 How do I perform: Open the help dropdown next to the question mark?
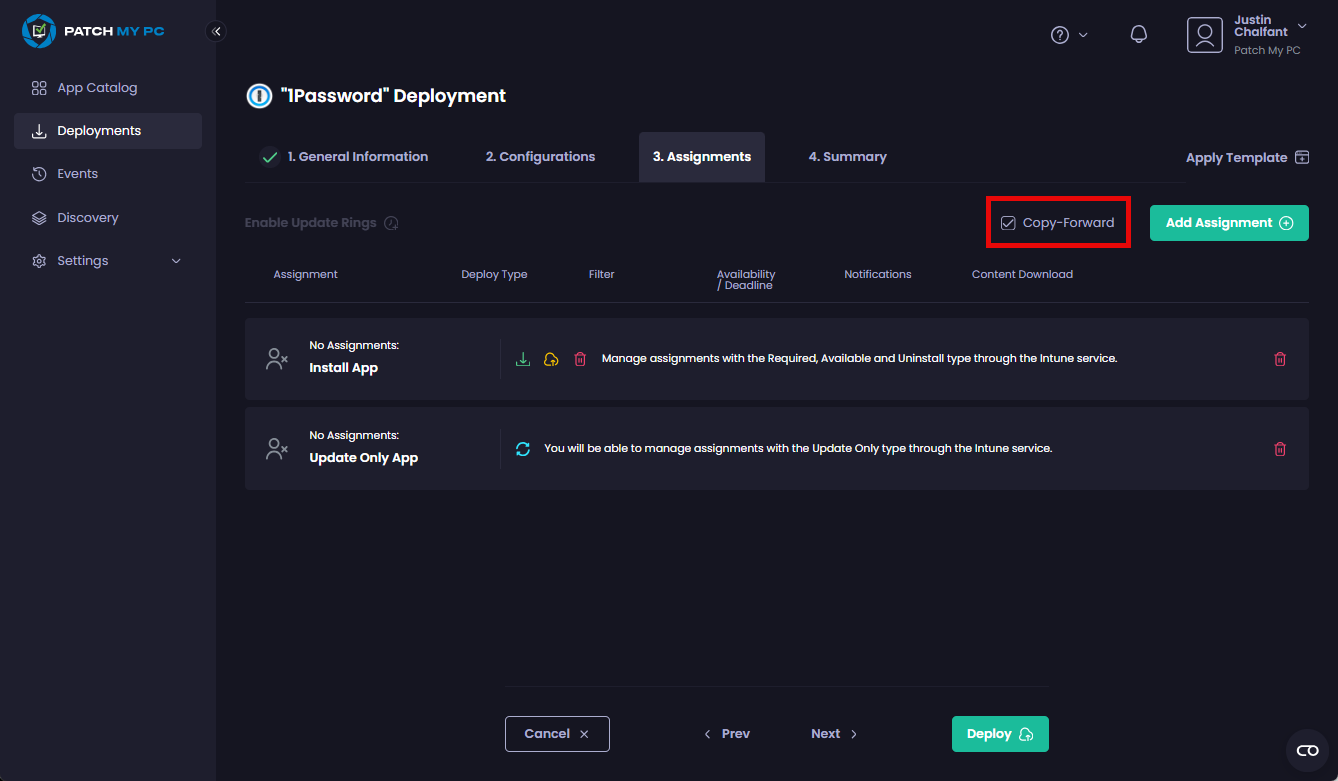coord(1069,34)
